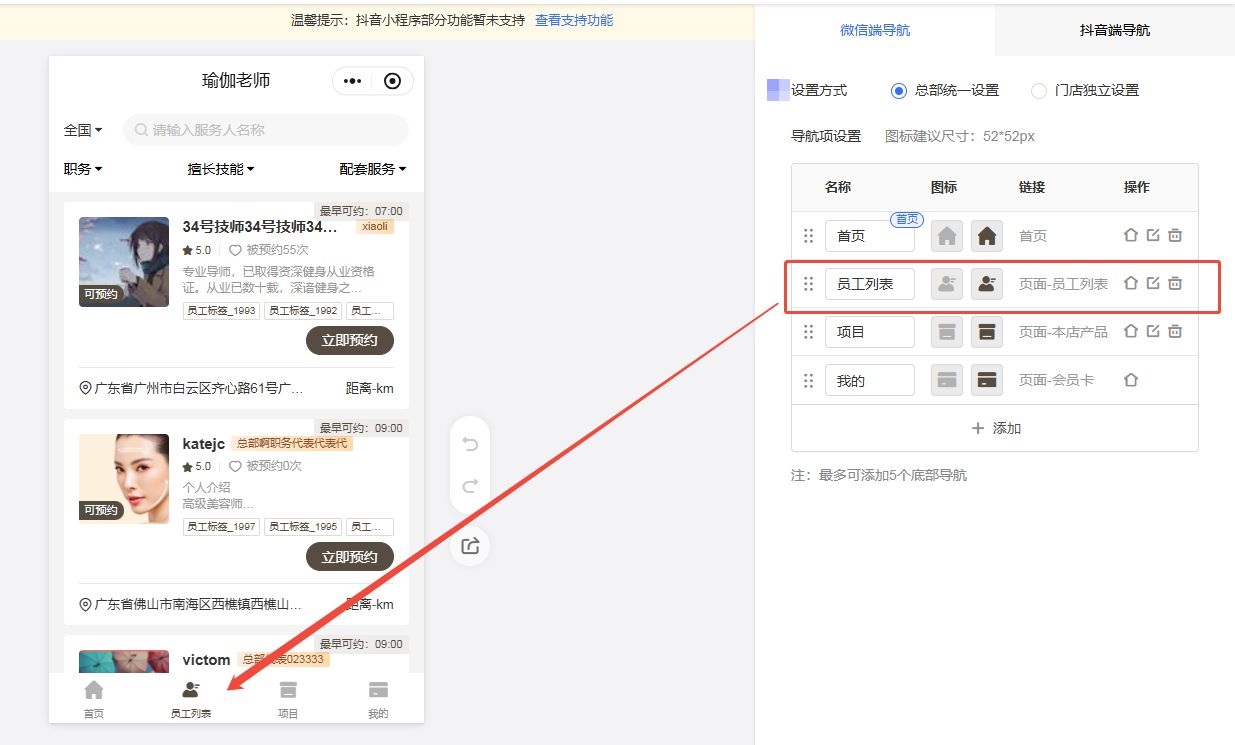Switch to 抖音端导航 tab
The image size is (1235, 745).
1115,30
